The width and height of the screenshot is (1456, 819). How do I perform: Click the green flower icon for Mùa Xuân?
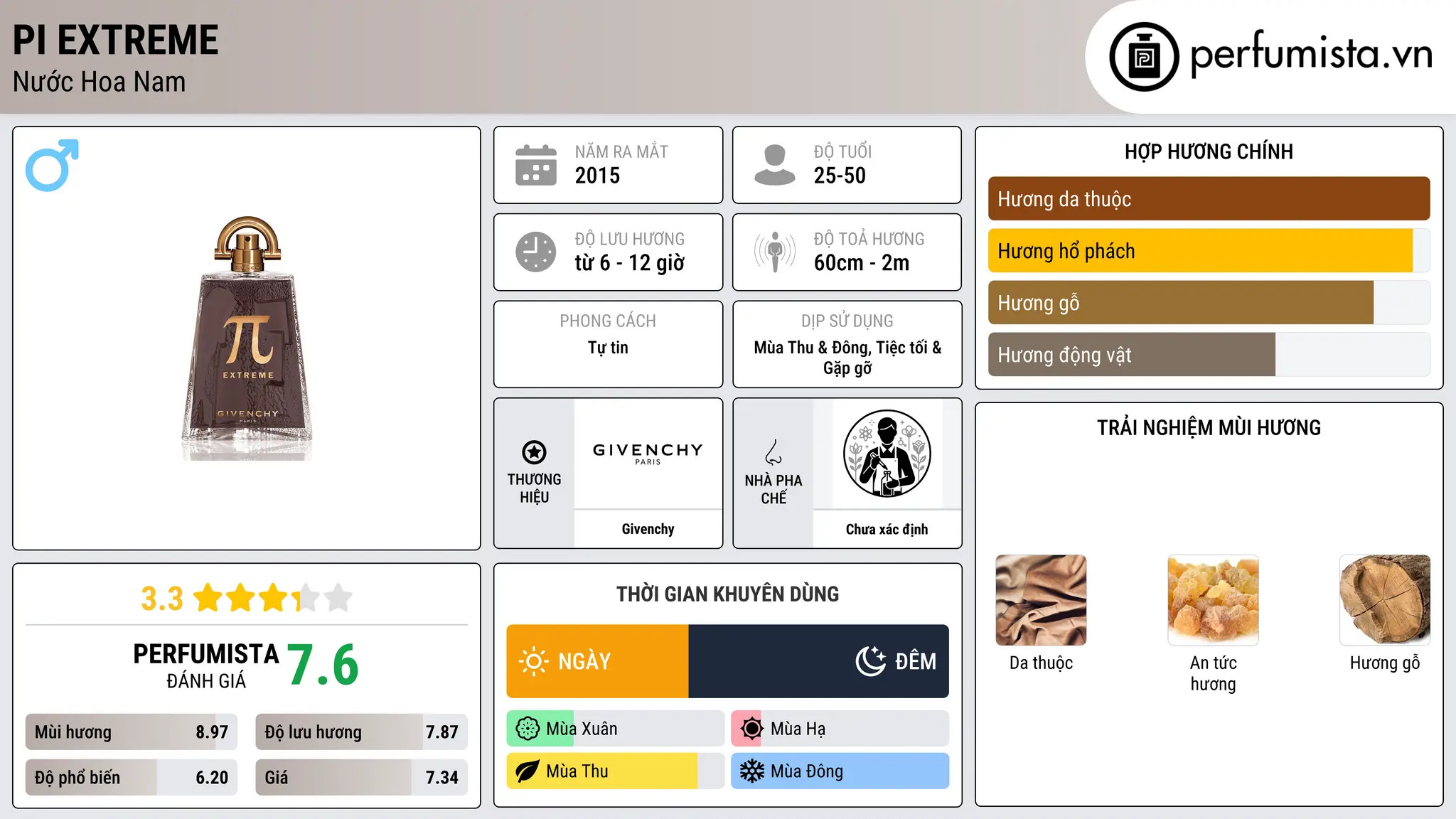click(x=528, y=729)
